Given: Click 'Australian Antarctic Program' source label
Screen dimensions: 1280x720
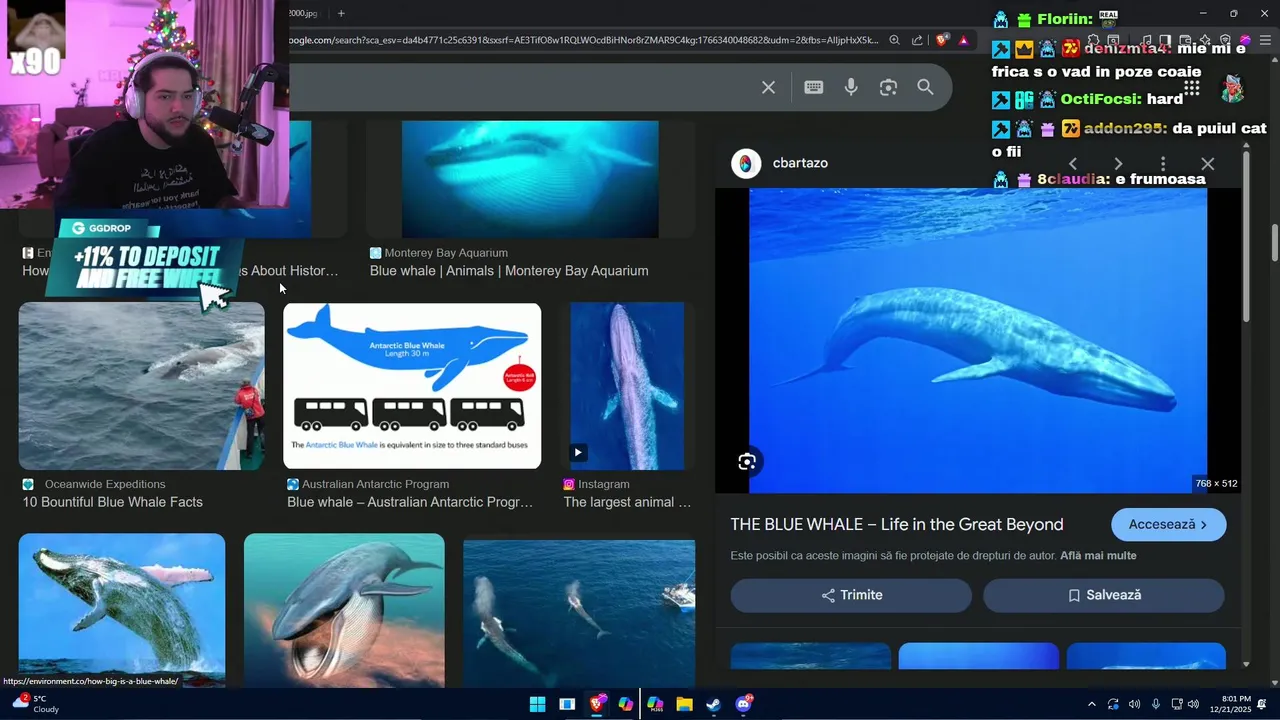Looking at the screenshot, I should tap(375, 484).
